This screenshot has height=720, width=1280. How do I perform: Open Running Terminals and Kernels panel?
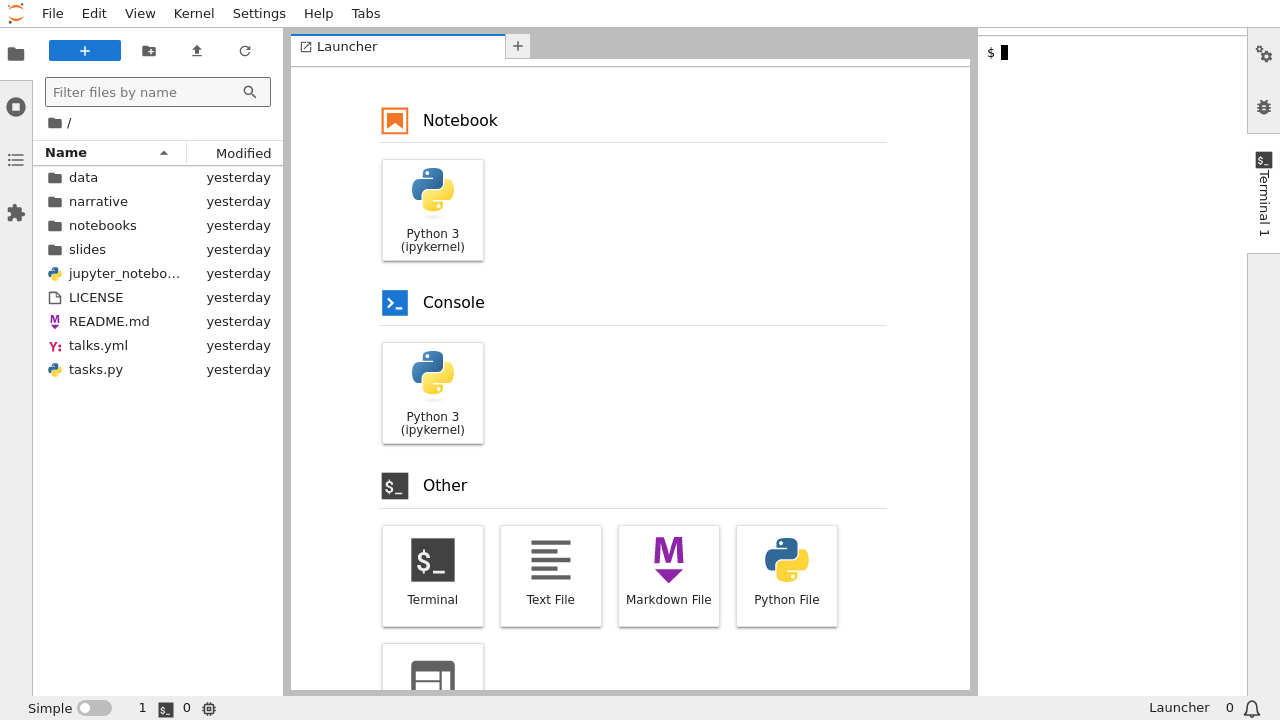click(16, 107)
